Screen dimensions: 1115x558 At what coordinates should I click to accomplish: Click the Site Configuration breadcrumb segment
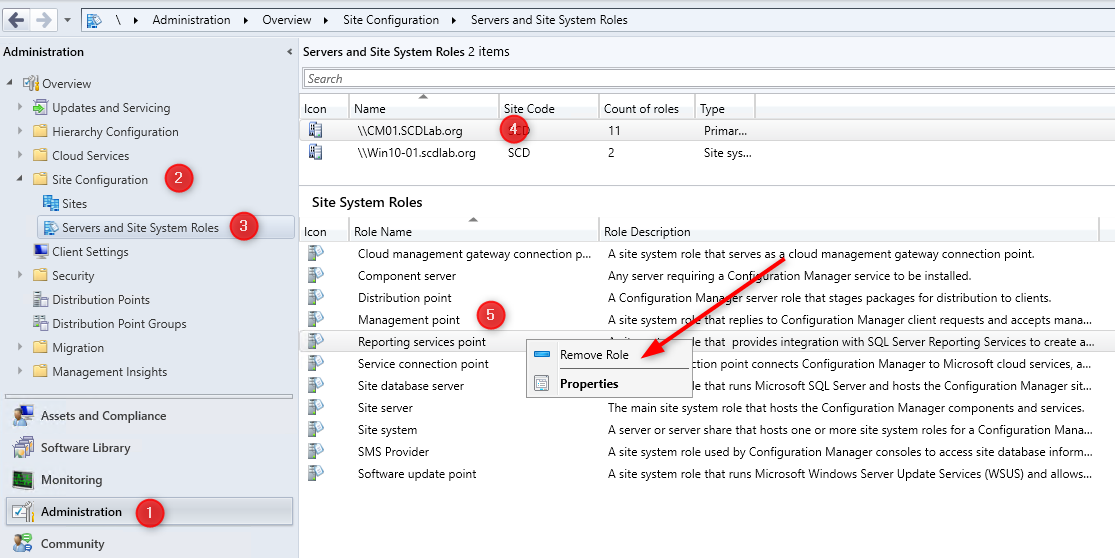[391, 20]
